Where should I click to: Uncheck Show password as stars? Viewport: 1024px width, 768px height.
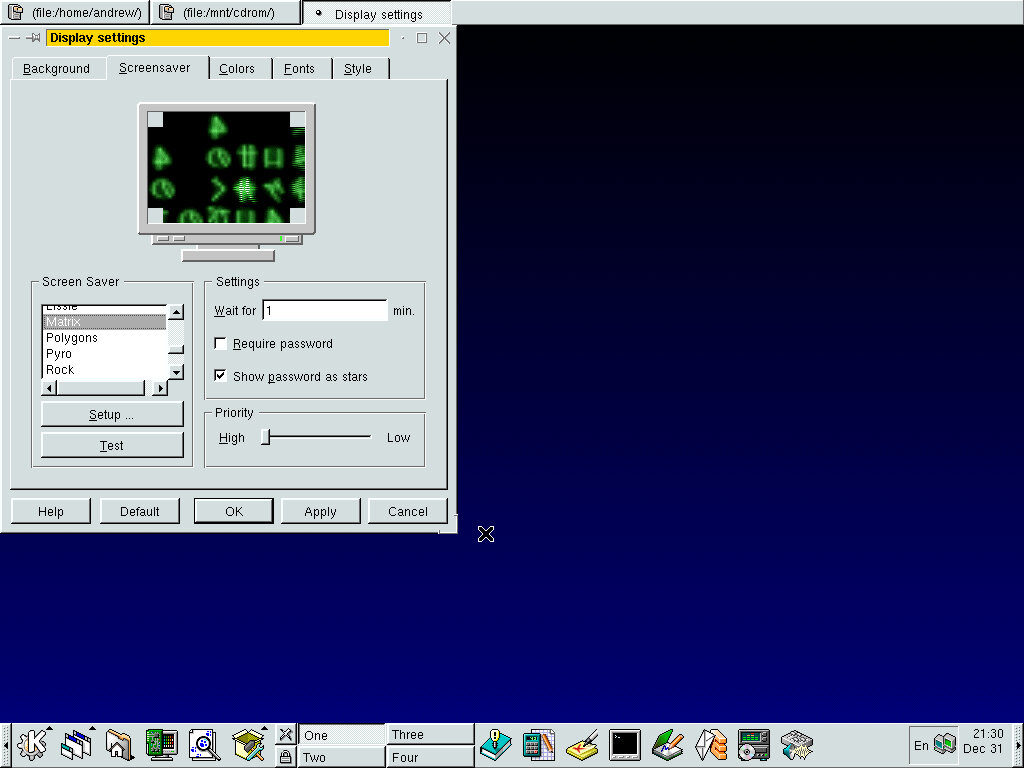point(220,377)
